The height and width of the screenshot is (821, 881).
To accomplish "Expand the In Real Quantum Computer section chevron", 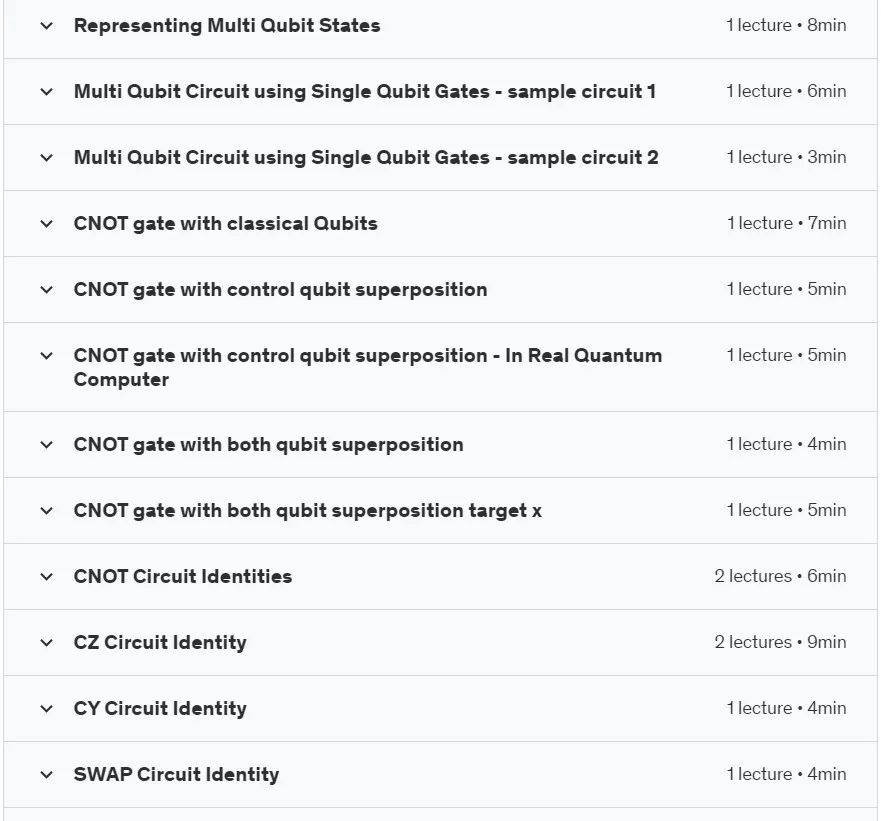I will point(47,356).
